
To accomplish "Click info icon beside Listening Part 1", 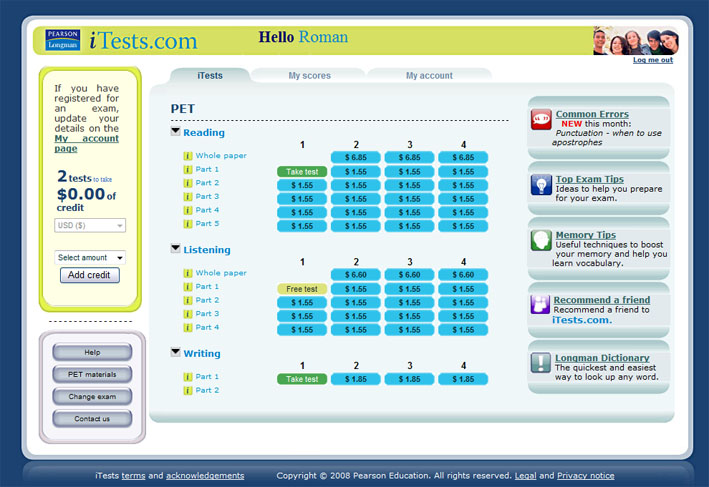I will coord(187,287).
